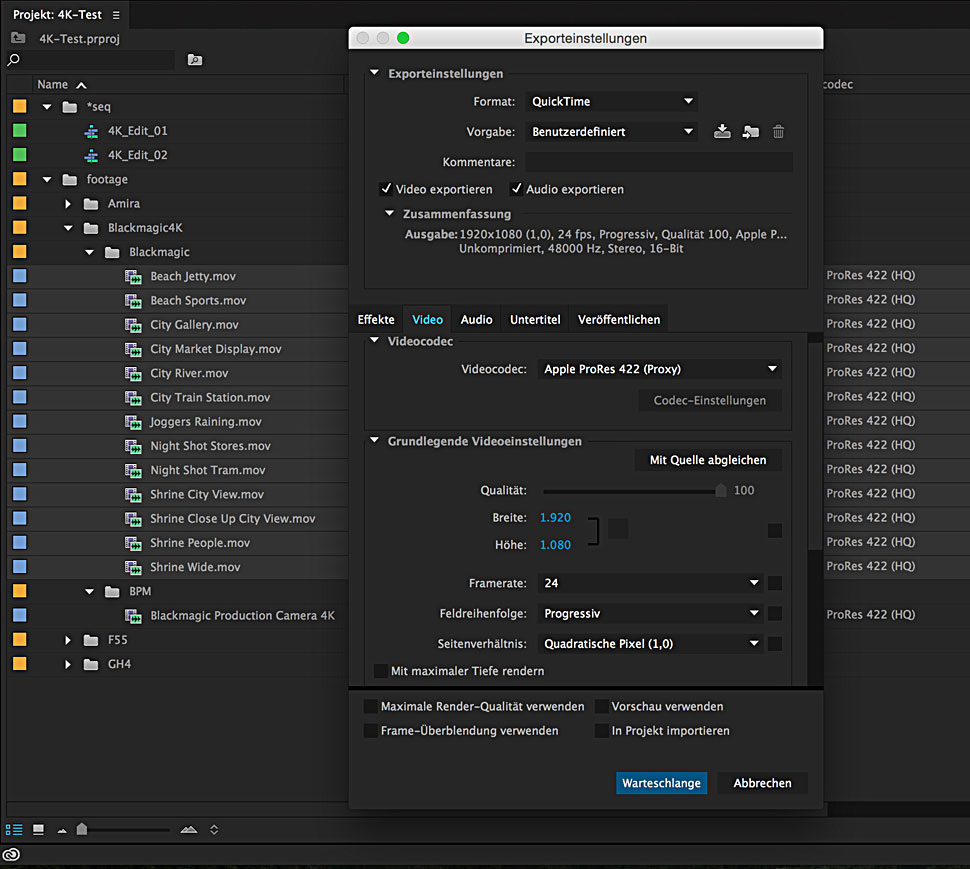Open the Format dropdown showing QuickTime
Viewport: 970px width, 869px height.
[x=611, y=102]
